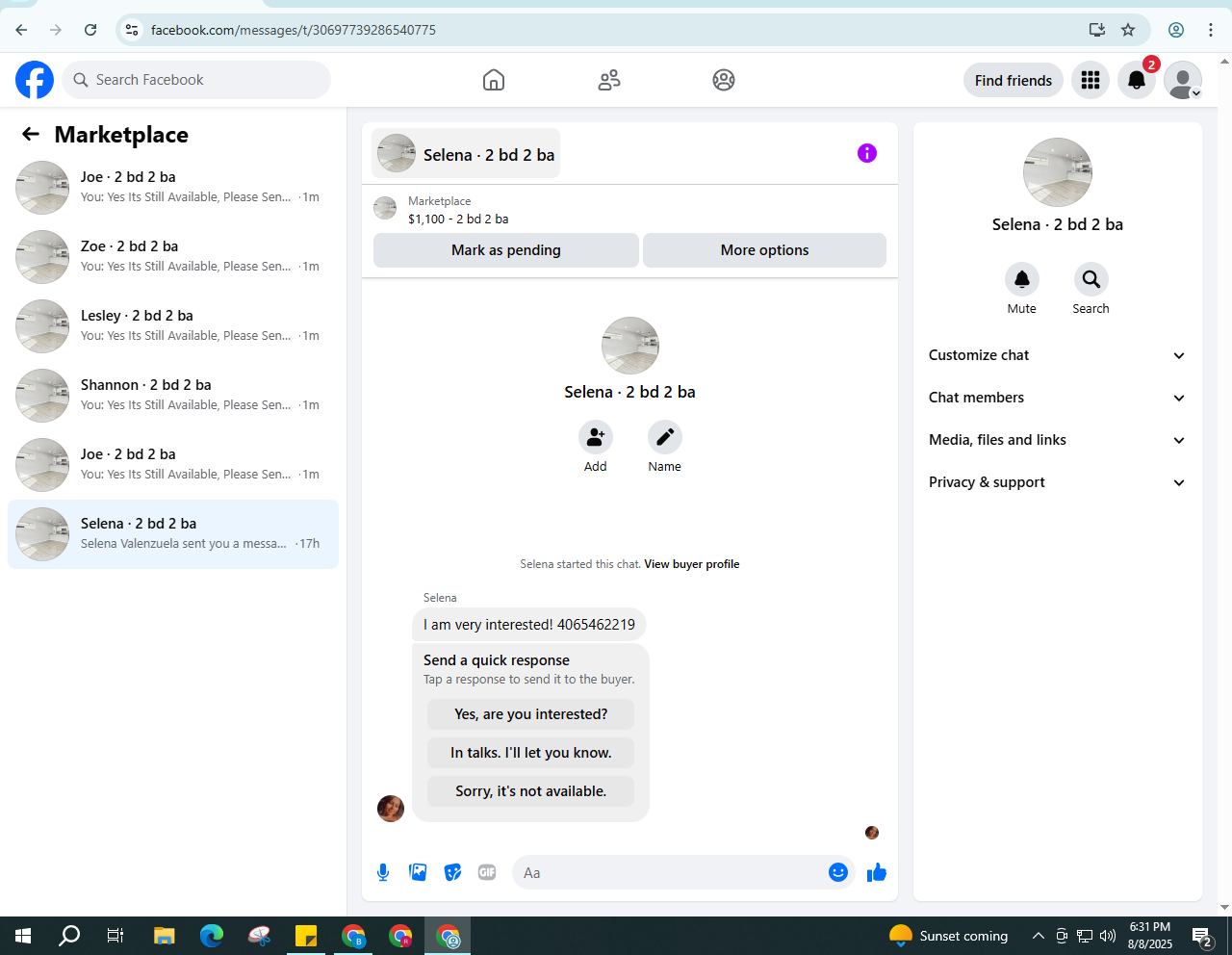Open the Friends icon in top navigation
This screenshot has width=1232, height=955.
click(x=609, y=80)
